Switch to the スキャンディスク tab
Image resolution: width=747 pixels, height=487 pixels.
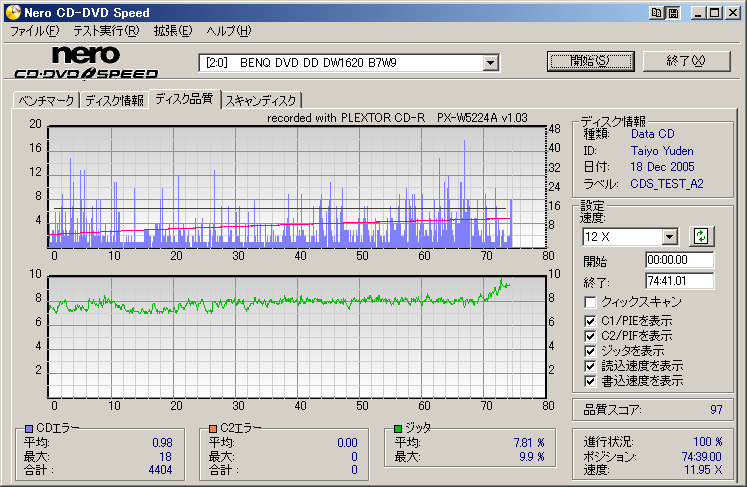[x=261, y=100]
